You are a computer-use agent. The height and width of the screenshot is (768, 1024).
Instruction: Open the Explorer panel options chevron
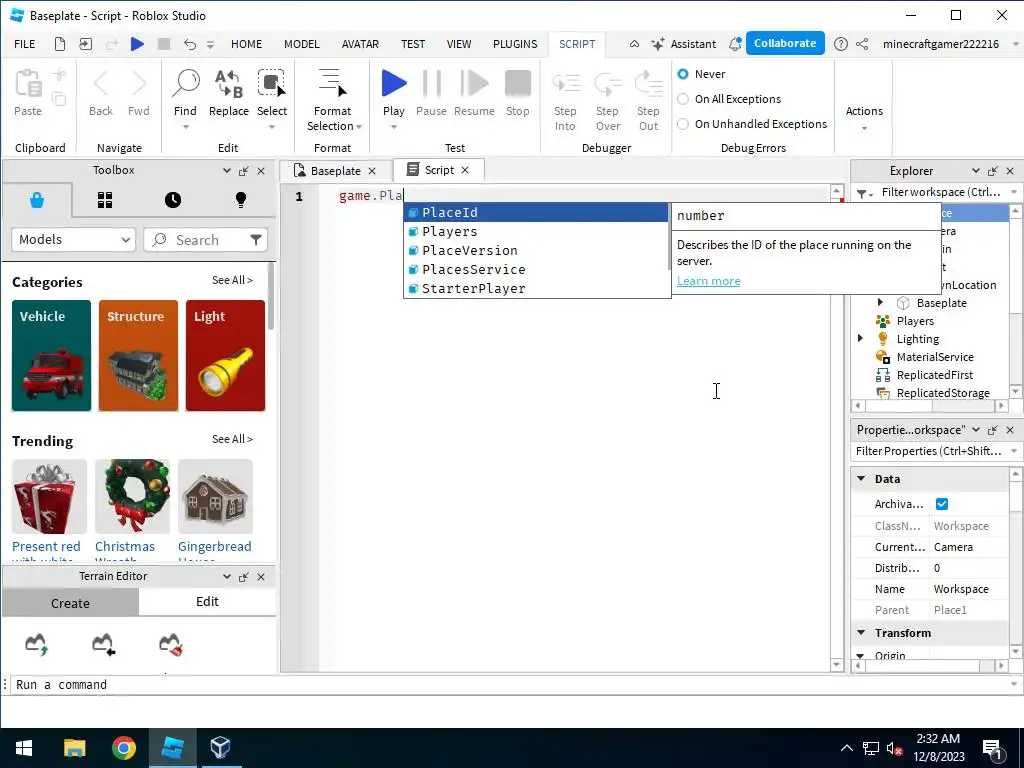pos(975,171)
